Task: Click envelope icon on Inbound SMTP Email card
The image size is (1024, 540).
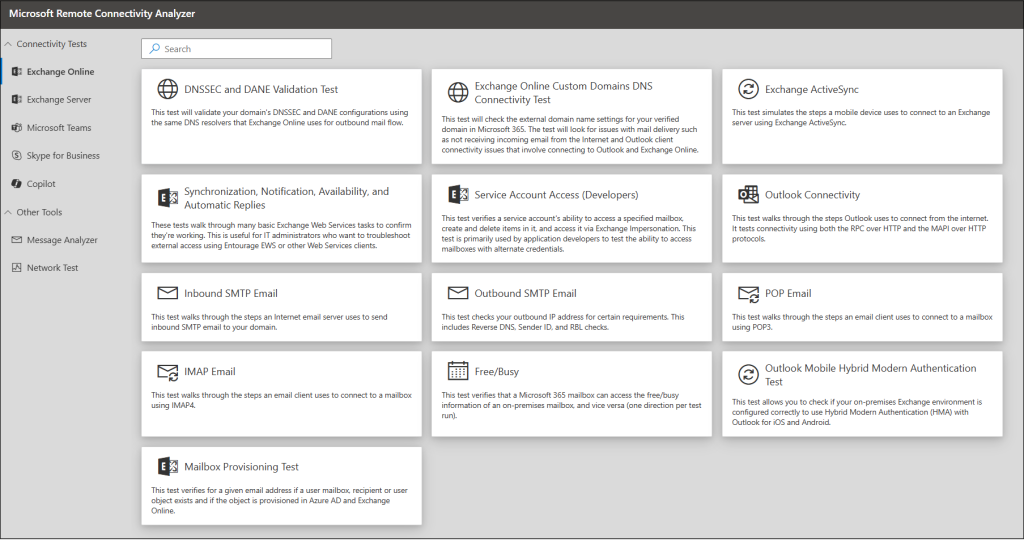Action: coord(168,293)
